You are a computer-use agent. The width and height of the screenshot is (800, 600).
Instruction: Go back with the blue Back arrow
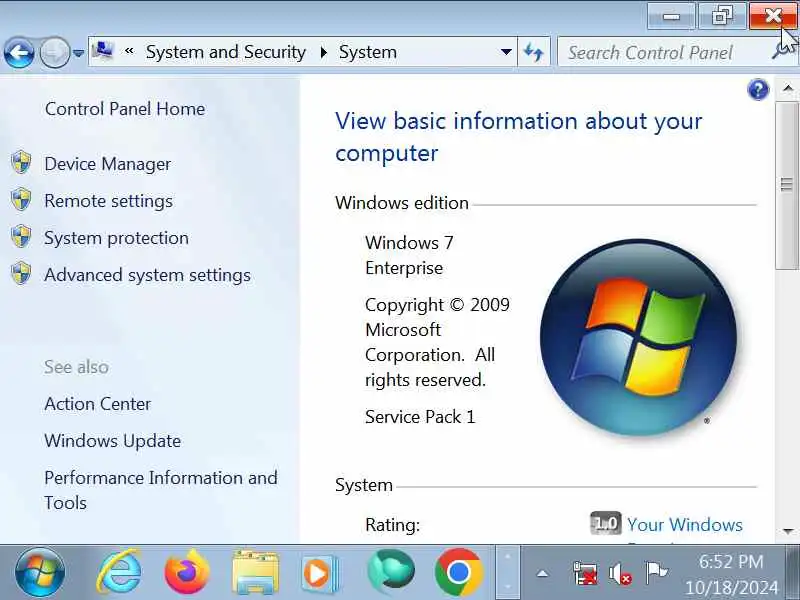click(x=19, y=52)
